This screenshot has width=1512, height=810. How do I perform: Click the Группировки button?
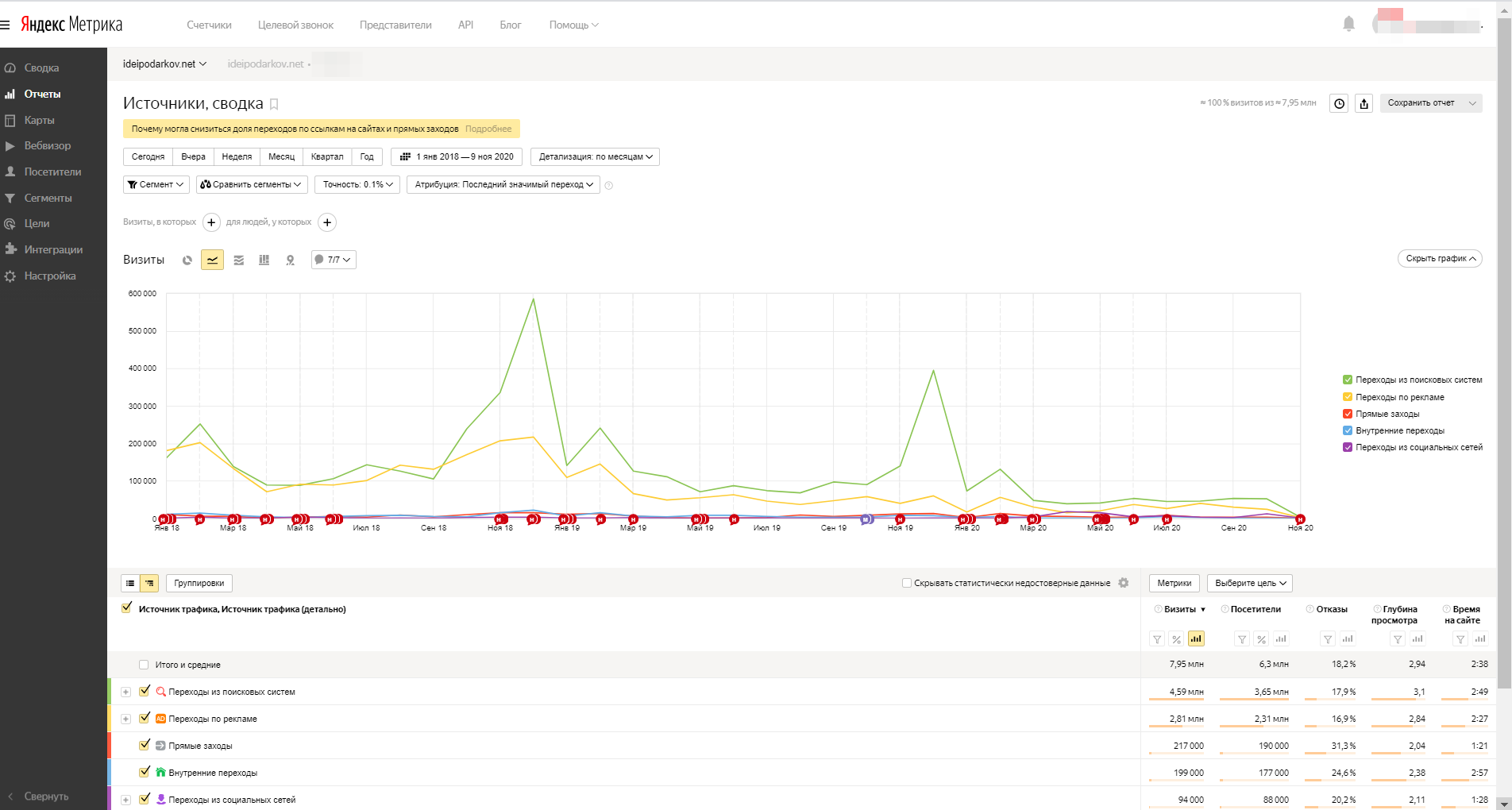199,583
